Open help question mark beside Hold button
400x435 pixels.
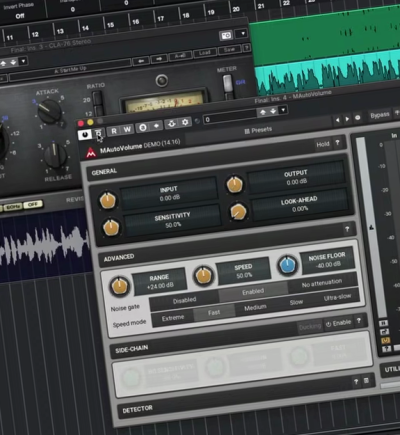coord(337,143)
